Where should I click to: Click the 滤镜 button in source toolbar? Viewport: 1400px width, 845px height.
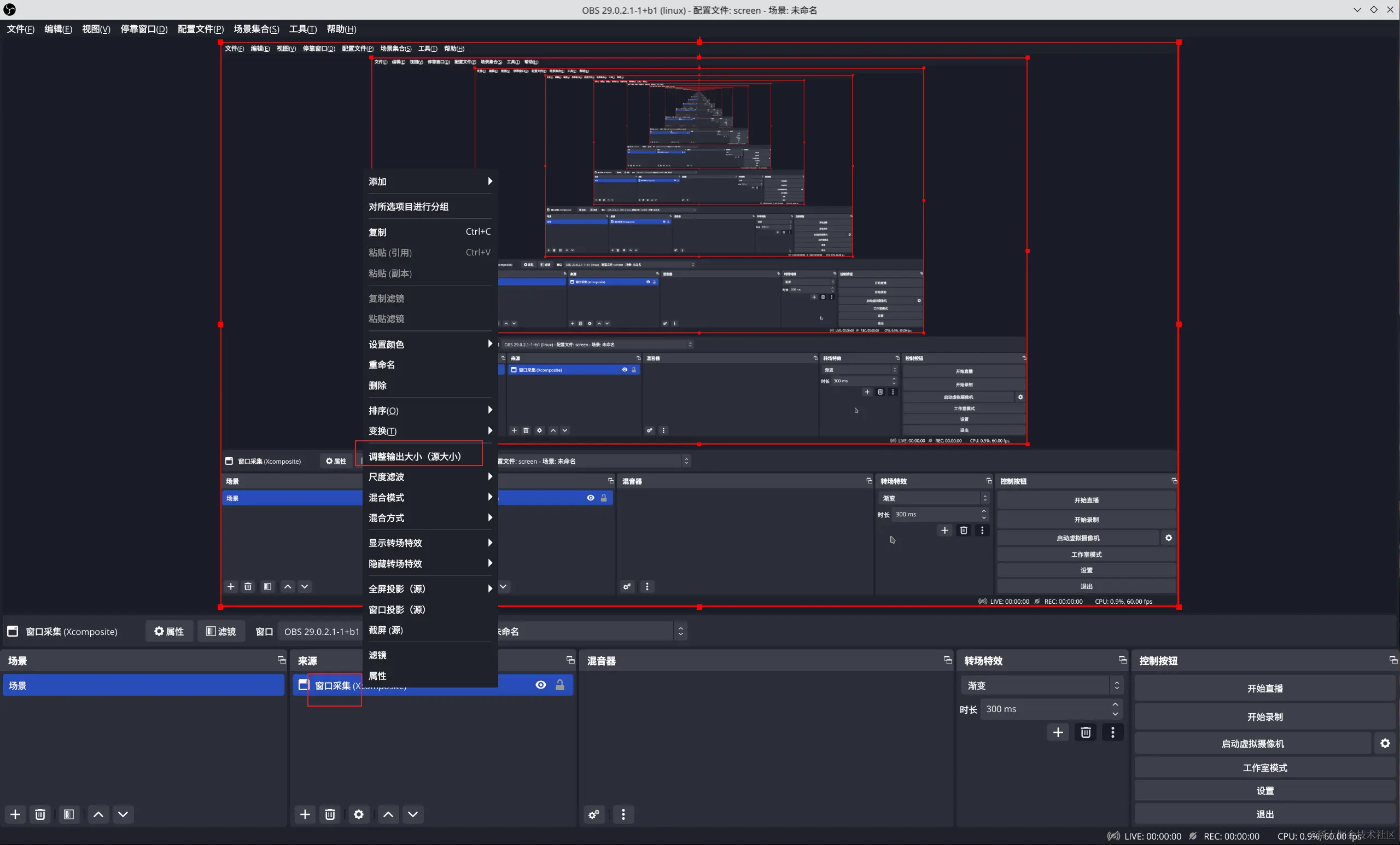coord(221,631)
